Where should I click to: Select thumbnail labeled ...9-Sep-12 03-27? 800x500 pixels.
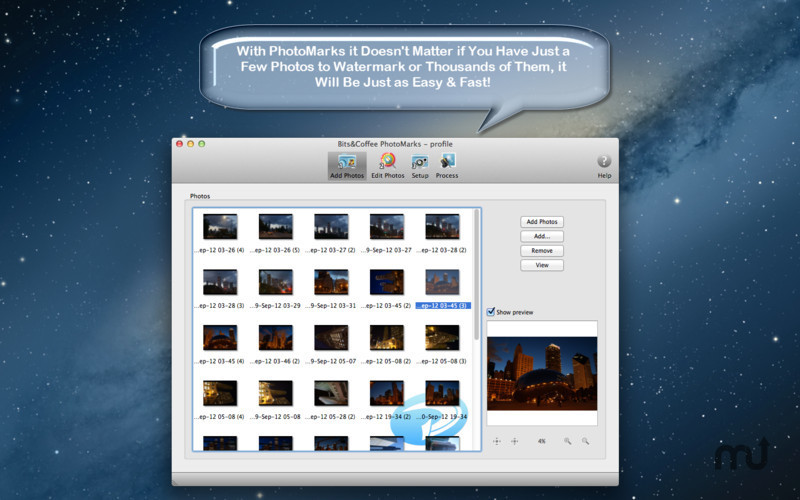click(x=387, y=227)
